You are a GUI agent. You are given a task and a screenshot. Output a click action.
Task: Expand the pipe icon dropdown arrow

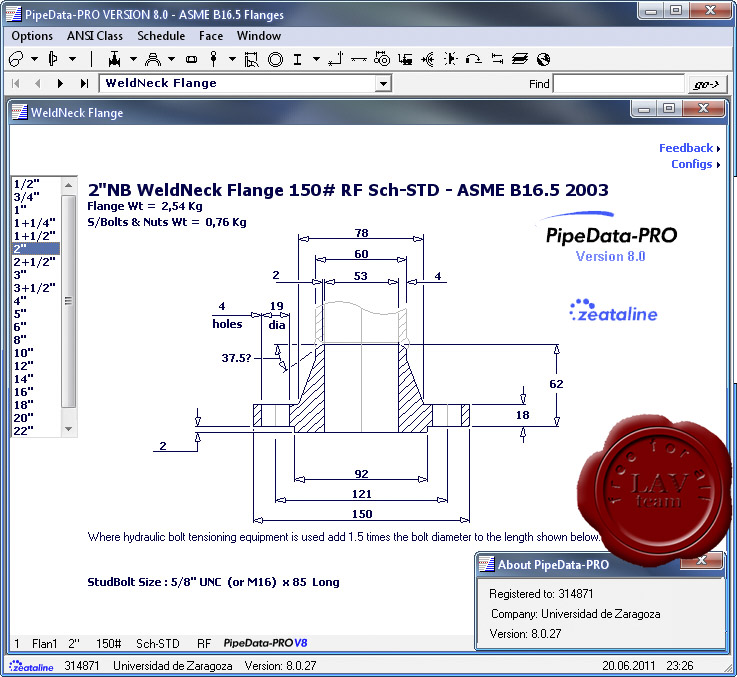click(34, 59)
